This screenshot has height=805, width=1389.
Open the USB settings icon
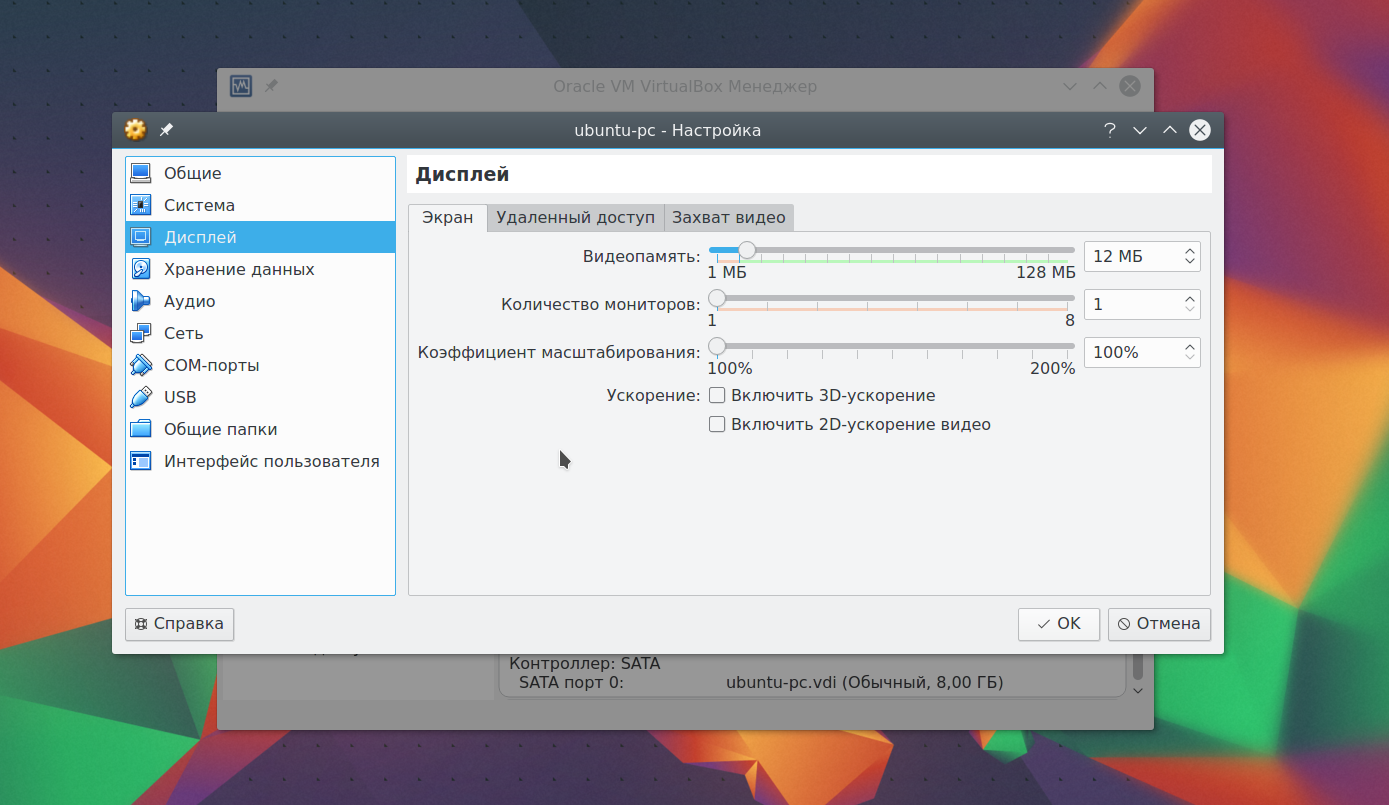tap(141, 397)
